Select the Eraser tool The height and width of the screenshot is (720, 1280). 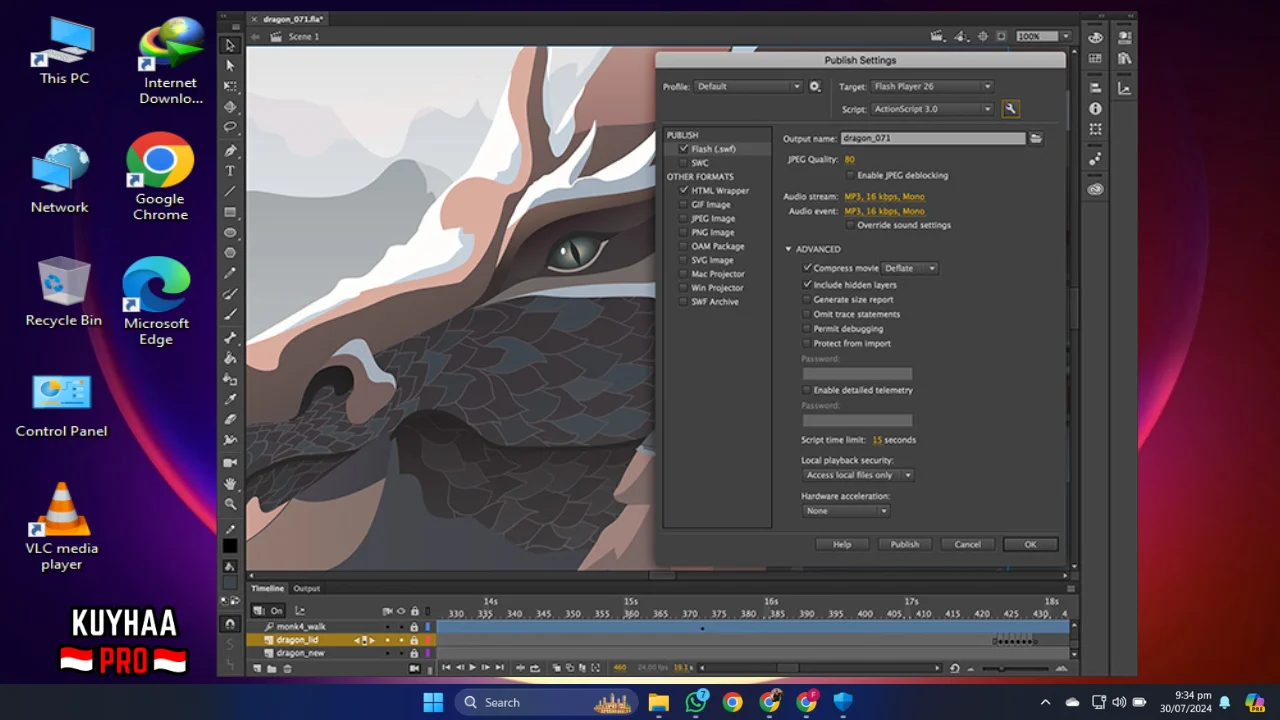click(230, 420)
